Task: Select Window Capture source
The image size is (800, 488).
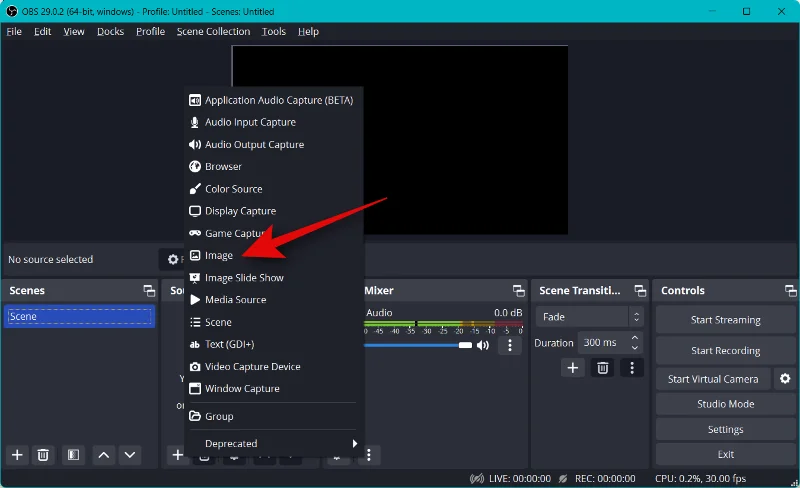Action: point(273,388)
